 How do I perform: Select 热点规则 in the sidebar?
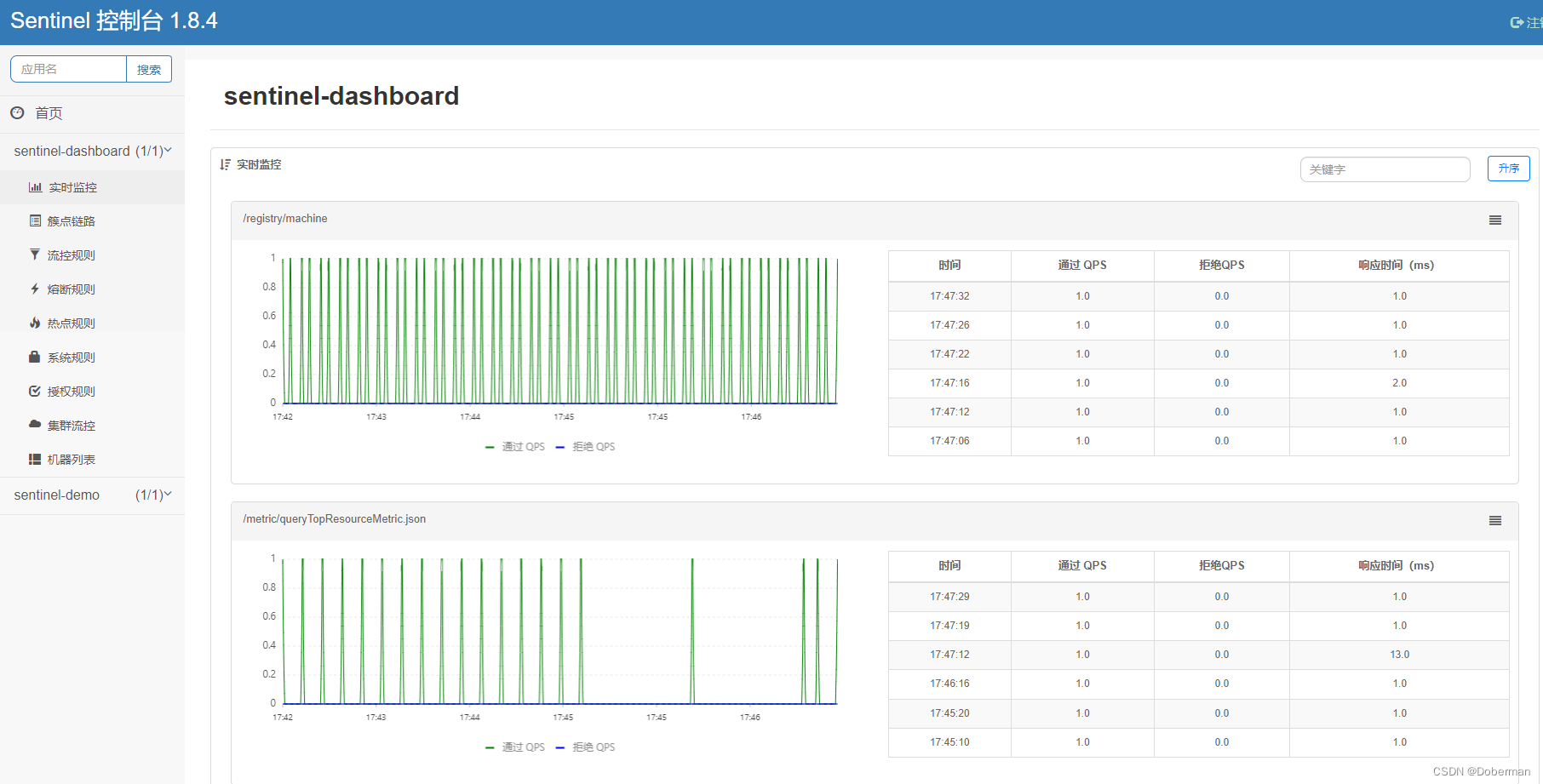92,323
